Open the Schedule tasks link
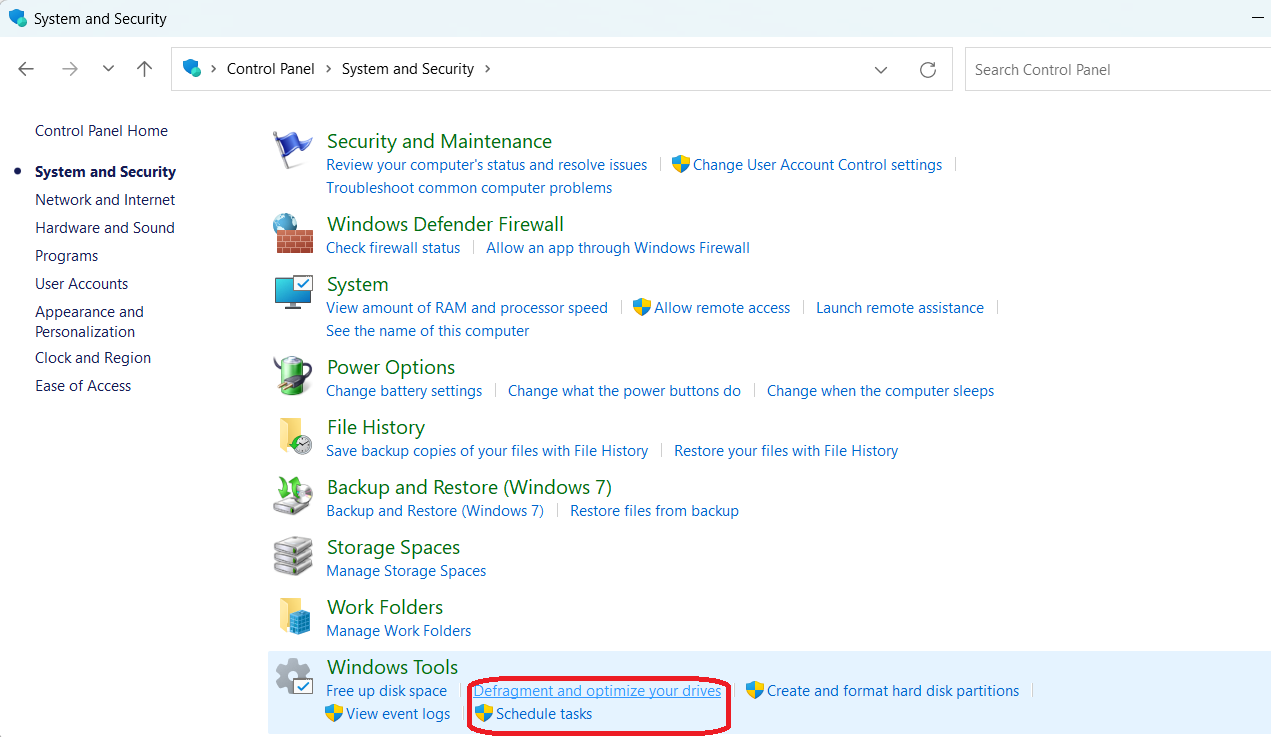Screen dimensions: 1271x737 point(544,714)
